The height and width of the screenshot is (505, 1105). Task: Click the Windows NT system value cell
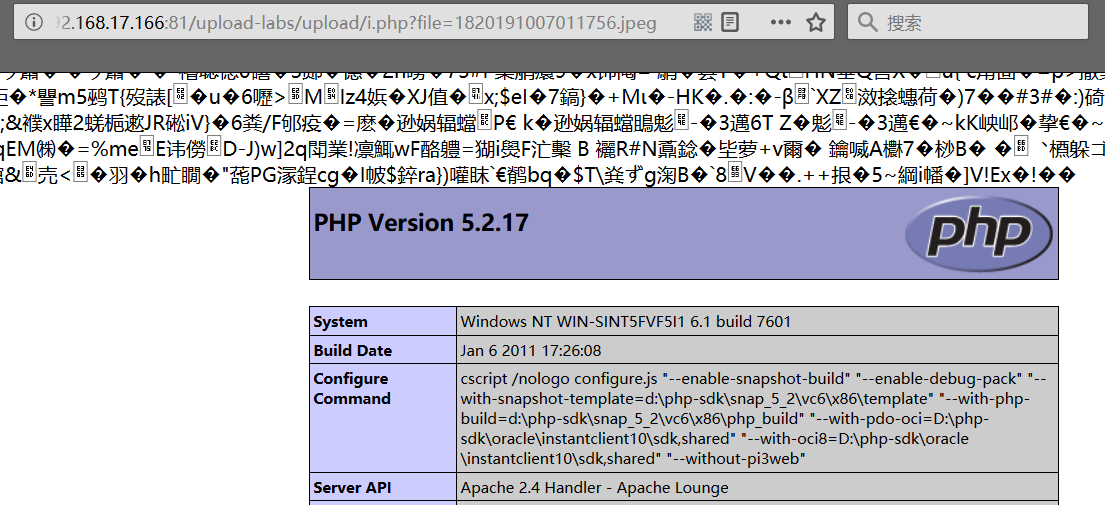coord(625,322)
